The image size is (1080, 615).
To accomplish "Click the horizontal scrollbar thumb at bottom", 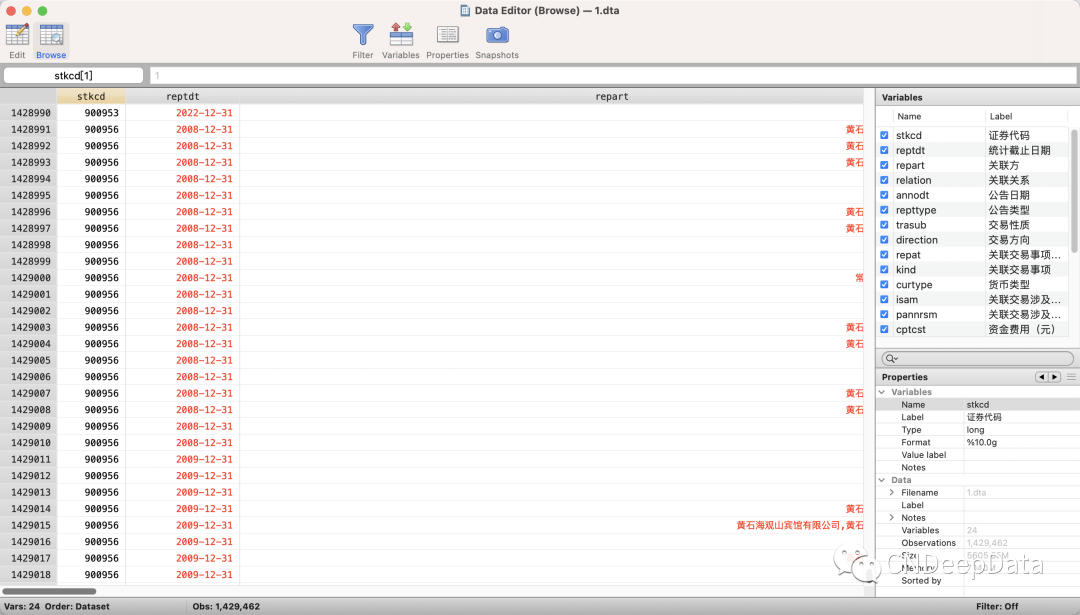I will [49, 591].
